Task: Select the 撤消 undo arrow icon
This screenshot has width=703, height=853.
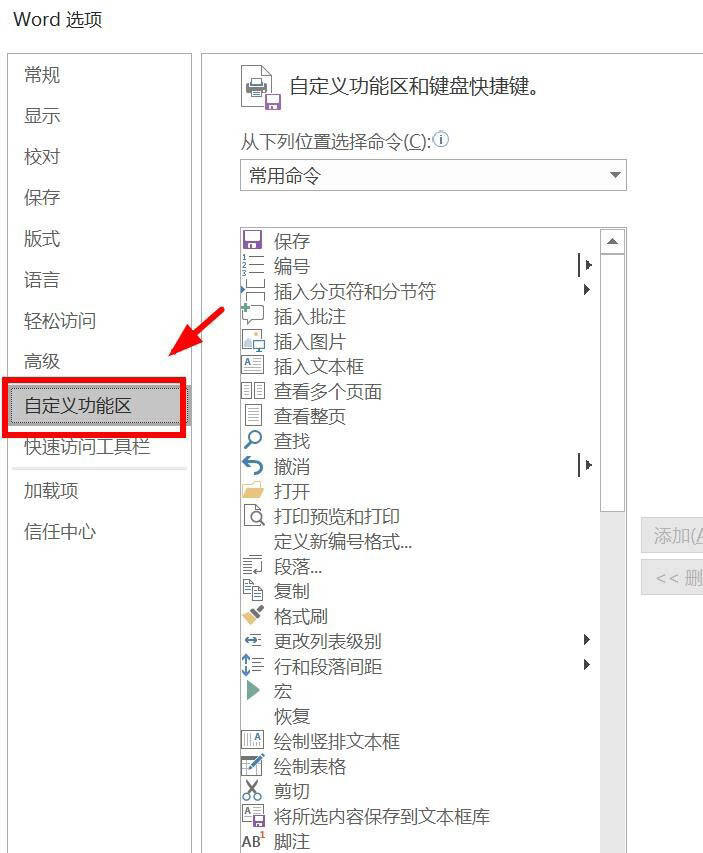Action: (x=252, y=465)
